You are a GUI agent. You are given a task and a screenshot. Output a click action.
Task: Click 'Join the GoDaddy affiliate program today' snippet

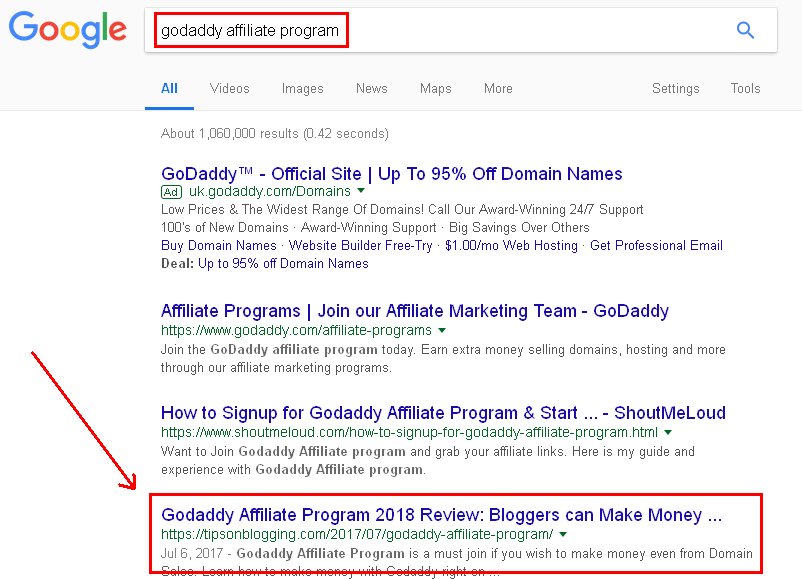pyautogui.click(x=443, y=359)
